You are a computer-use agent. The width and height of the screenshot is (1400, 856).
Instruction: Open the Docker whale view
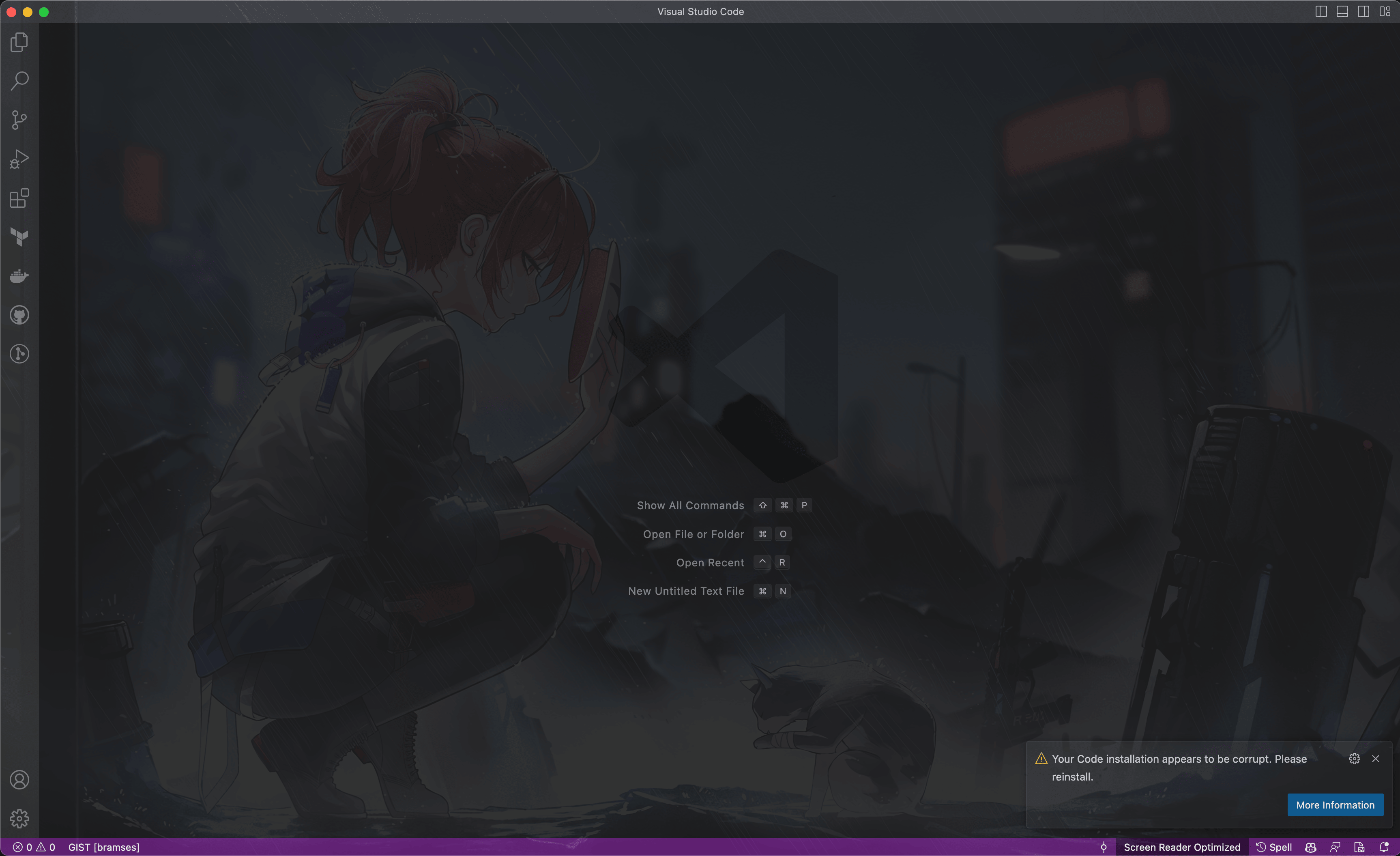[x=19, y=276]
